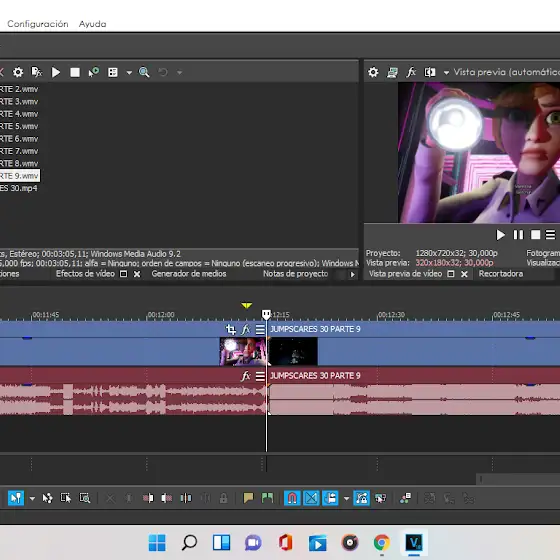The image size is (560, 560).
Task: Start preview of selected media file
Action: (56, 72)
